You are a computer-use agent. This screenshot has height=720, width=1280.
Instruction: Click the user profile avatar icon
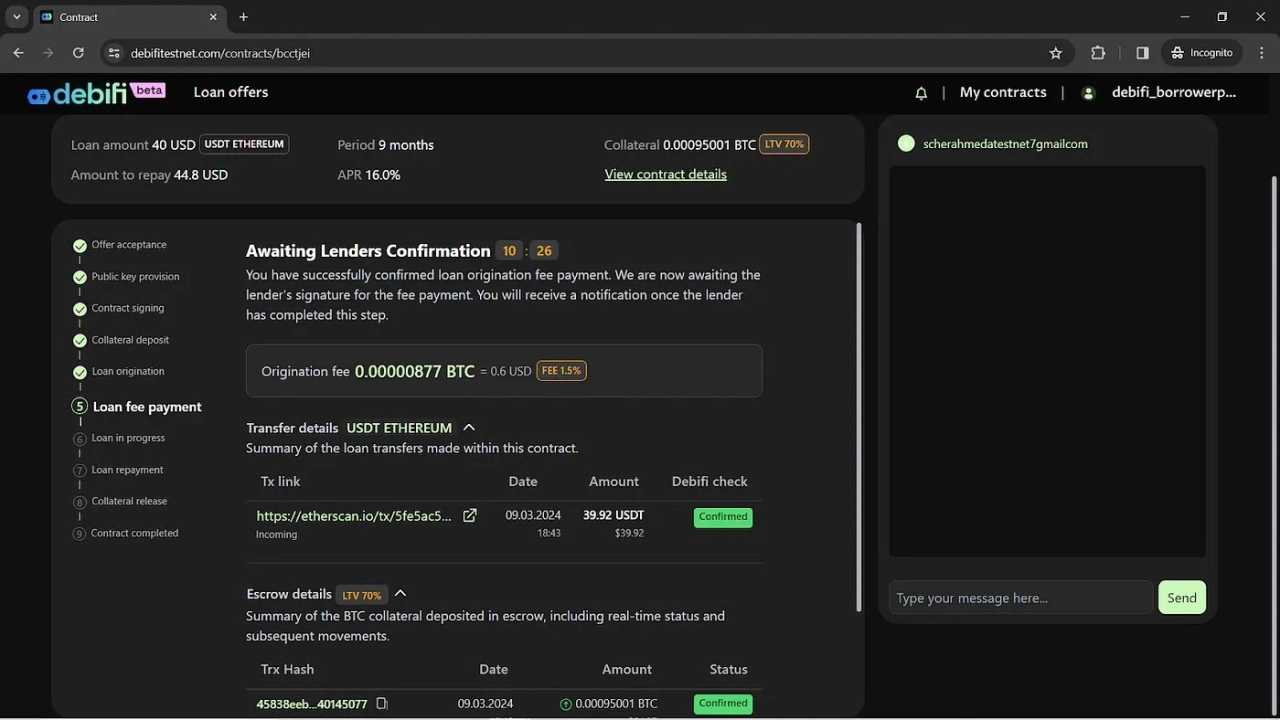(1089, 93)
